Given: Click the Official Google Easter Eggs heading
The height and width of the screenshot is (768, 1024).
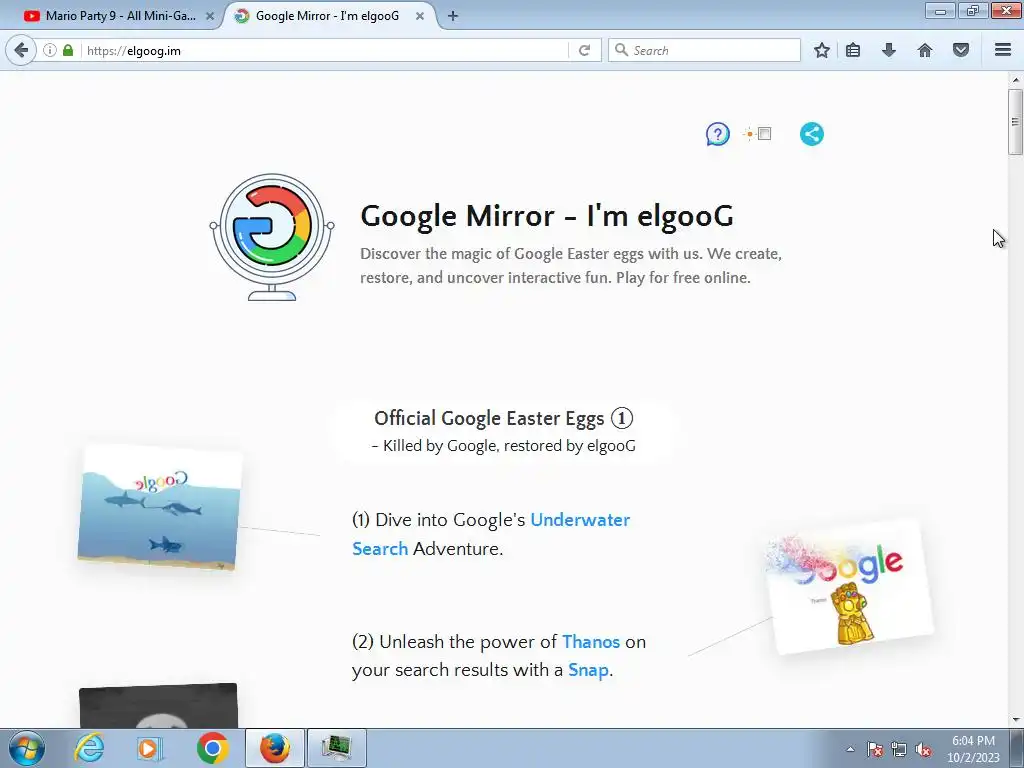Looking at the screenshot, I should [504, 418].
